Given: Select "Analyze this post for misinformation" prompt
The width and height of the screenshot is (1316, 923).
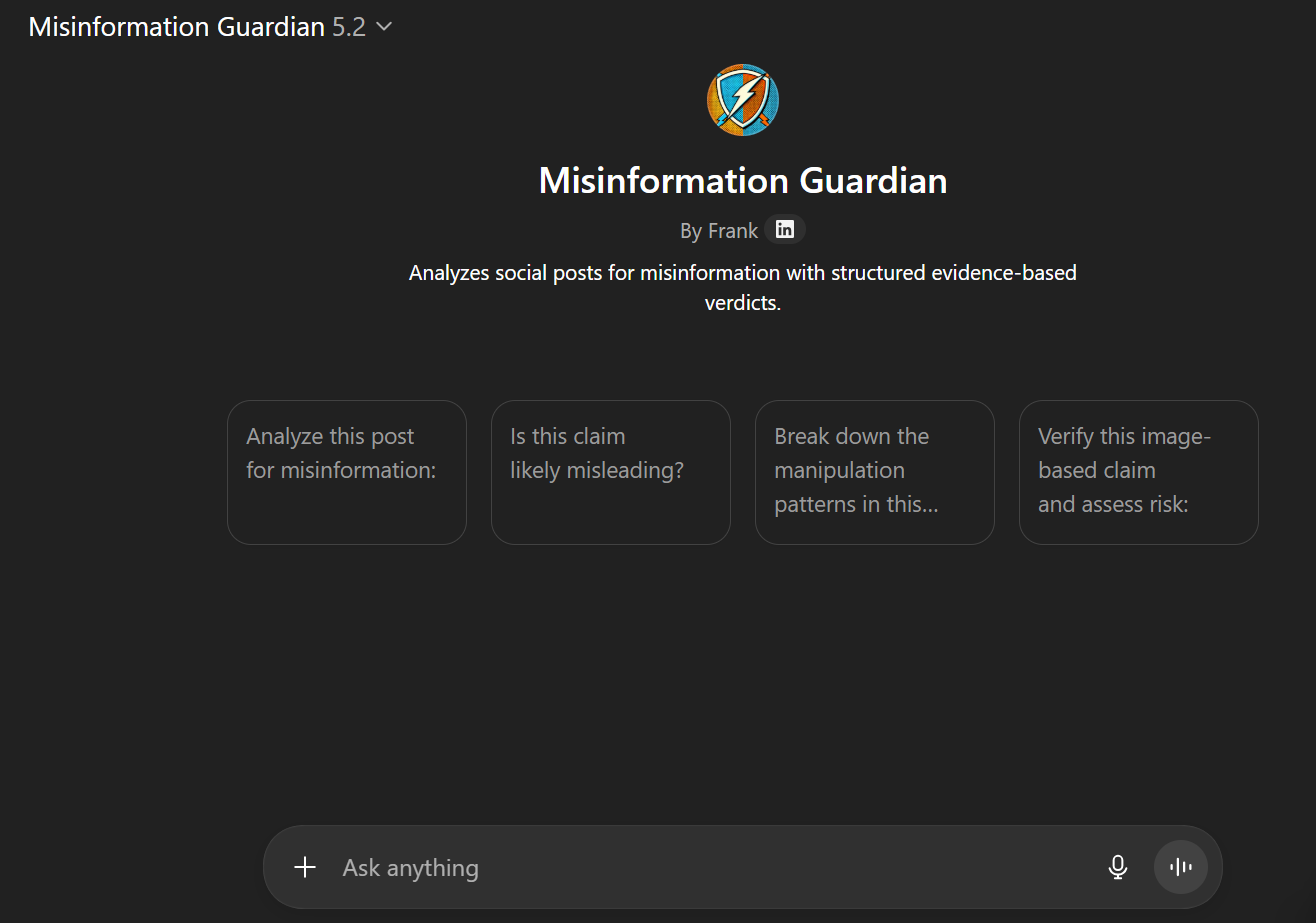Looking at the screenshot, I should tap(346, 472).
